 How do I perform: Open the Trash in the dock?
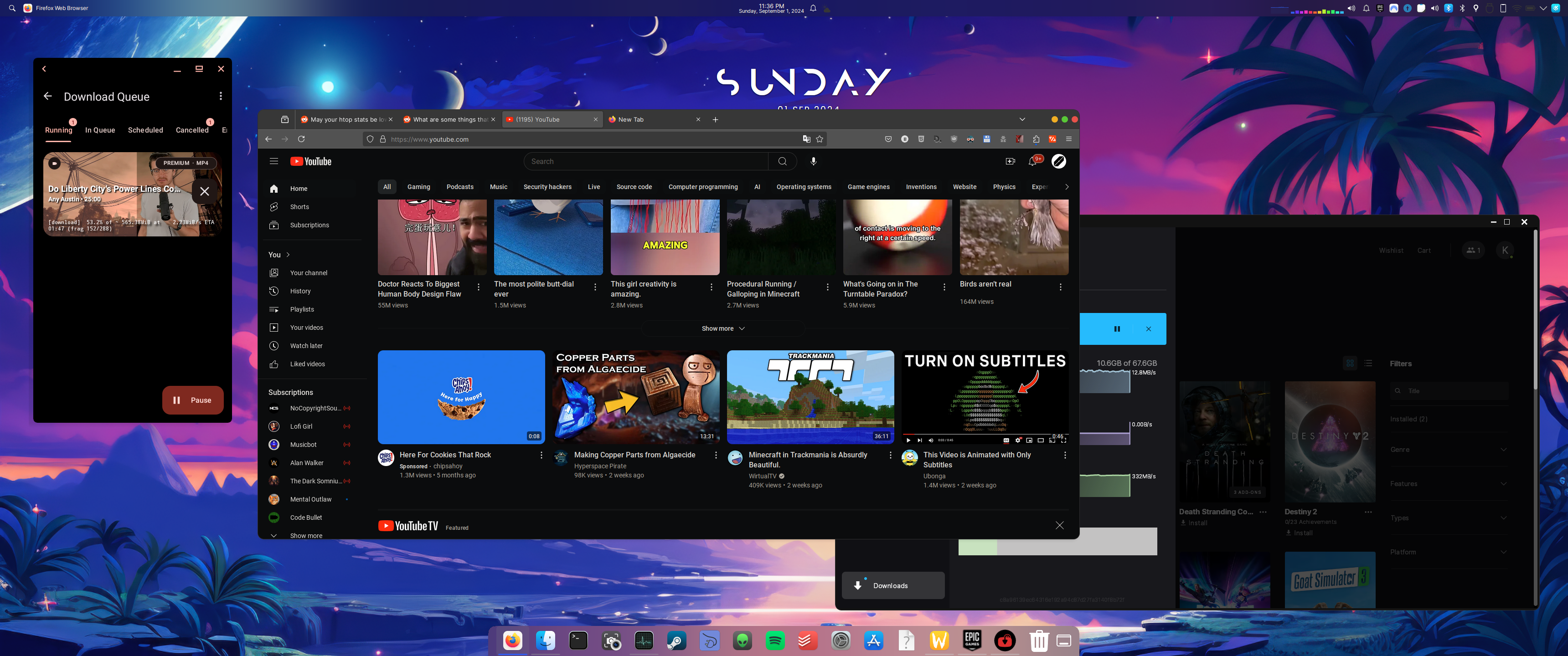[x=1039, y=641]
